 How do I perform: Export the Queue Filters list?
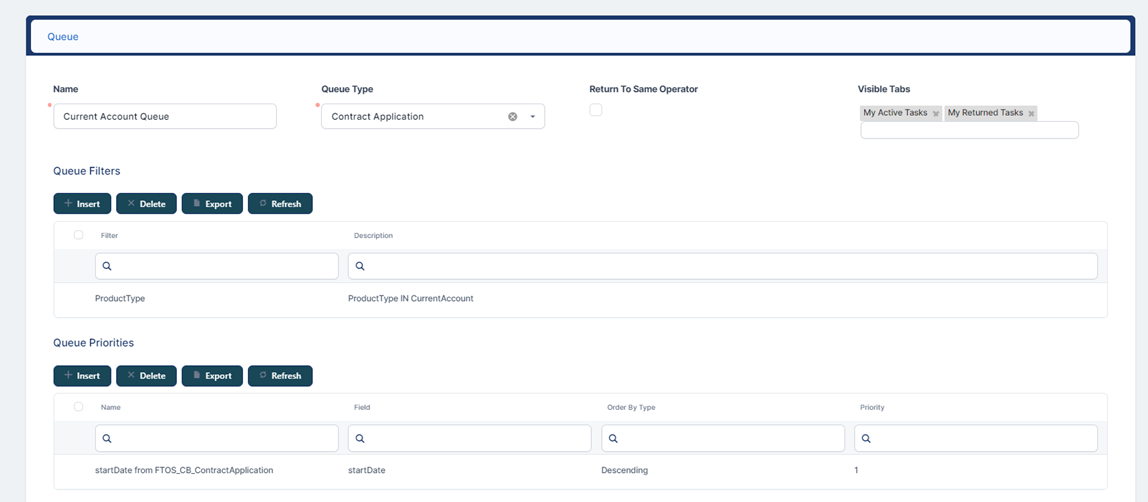coord(212,204)
